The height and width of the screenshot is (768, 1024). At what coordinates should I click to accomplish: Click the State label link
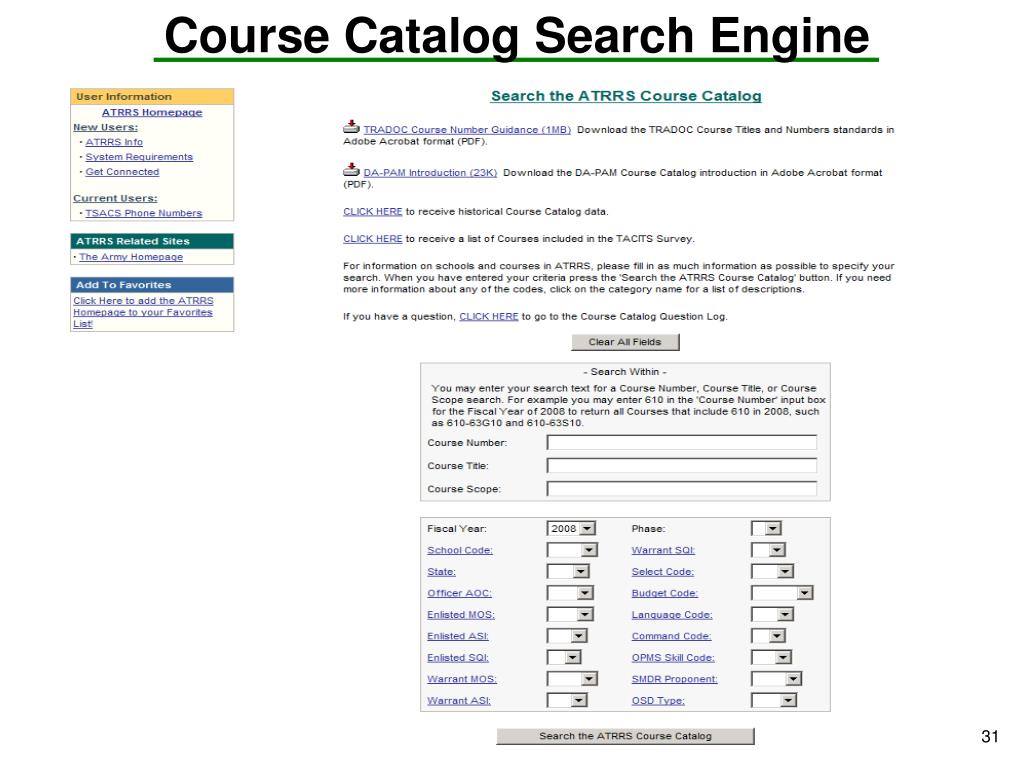tap(441, 572)
